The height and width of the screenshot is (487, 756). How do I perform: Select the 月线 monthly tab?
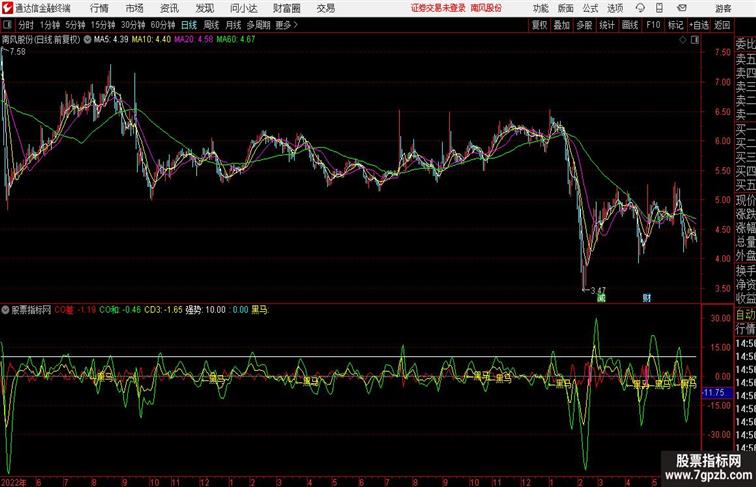(x=233, y=25)
